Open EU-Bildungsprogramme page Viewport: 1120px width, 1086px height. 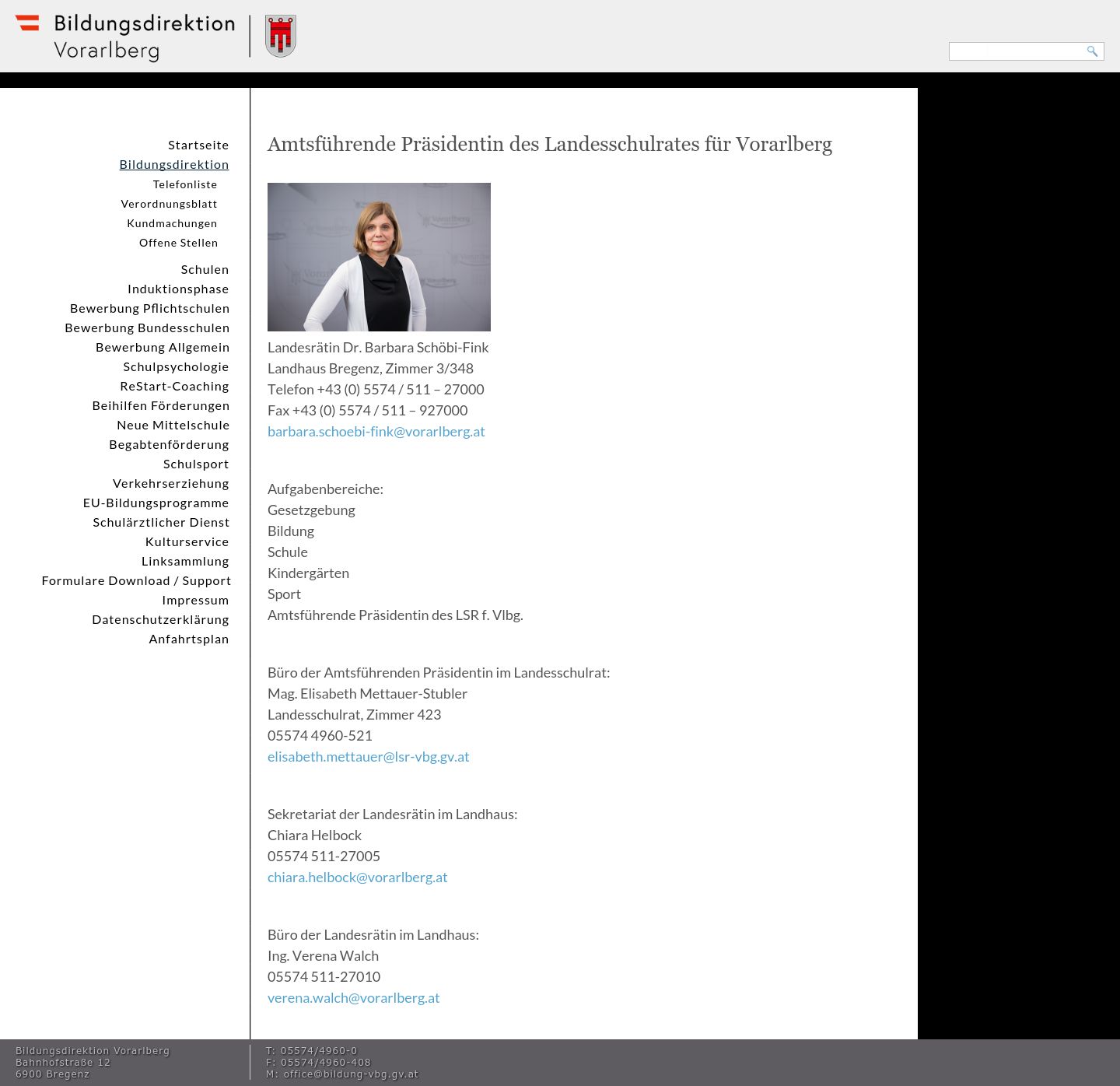point(156,503)
